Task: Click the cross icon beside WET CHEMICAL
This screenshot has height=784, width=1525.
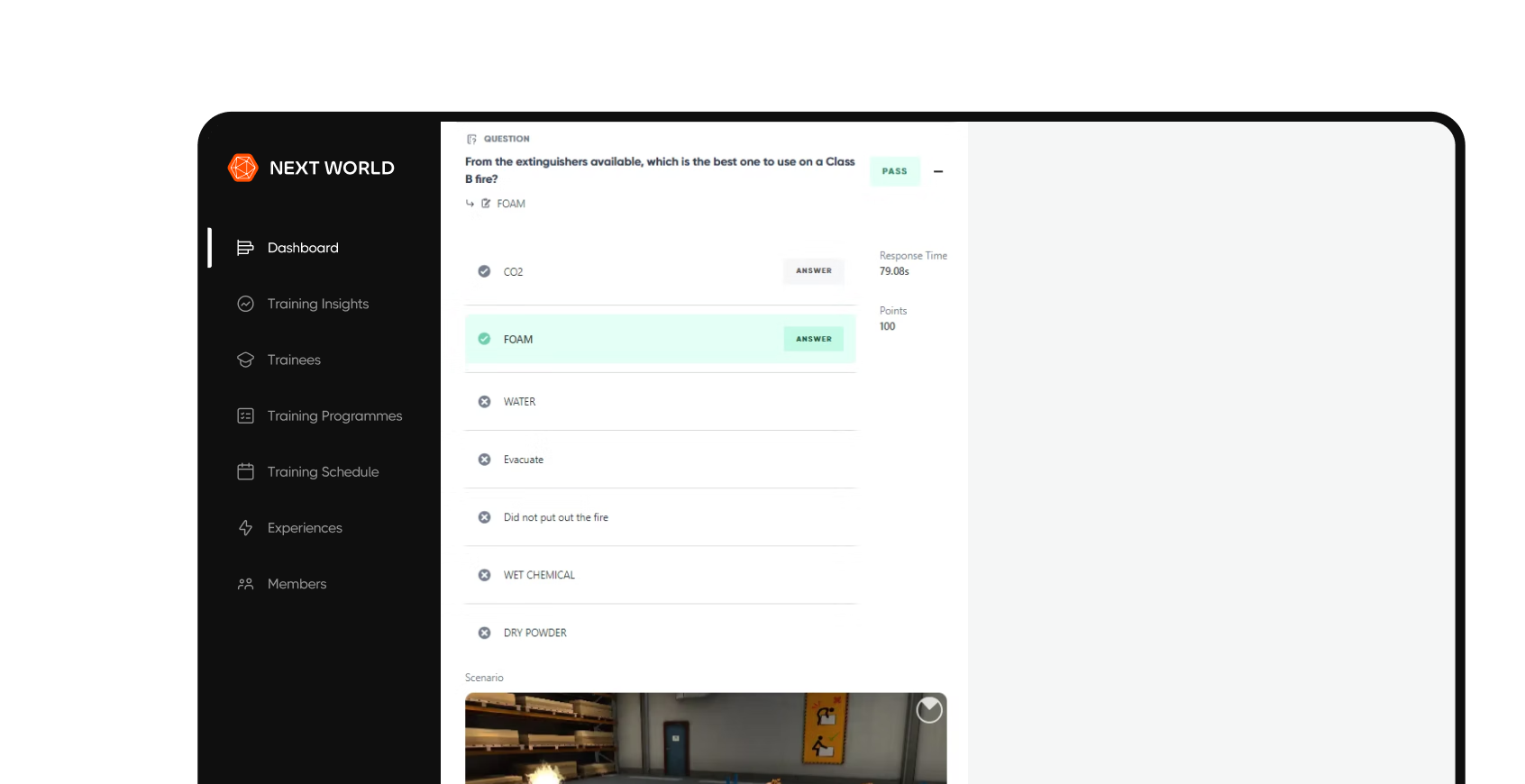Action: pos(484,575)
